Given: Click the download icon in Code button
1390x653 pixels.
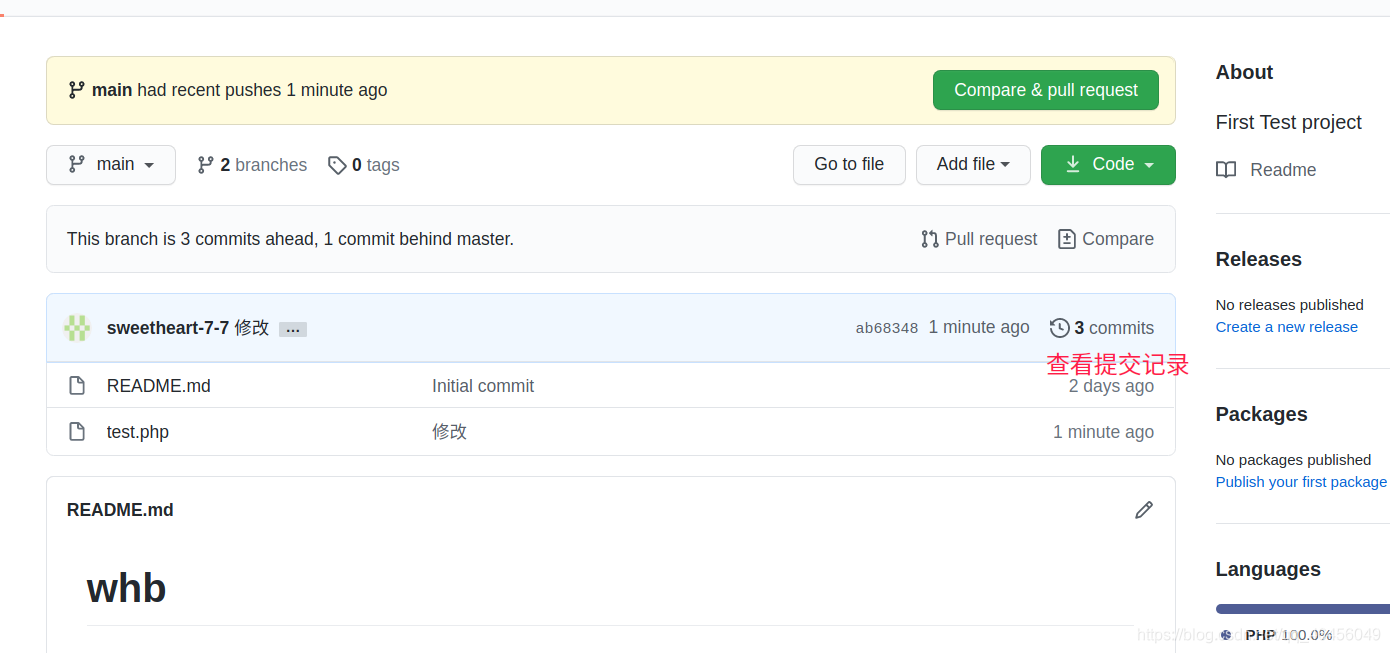Looking at the screenshot, I should click(1073, 165).
